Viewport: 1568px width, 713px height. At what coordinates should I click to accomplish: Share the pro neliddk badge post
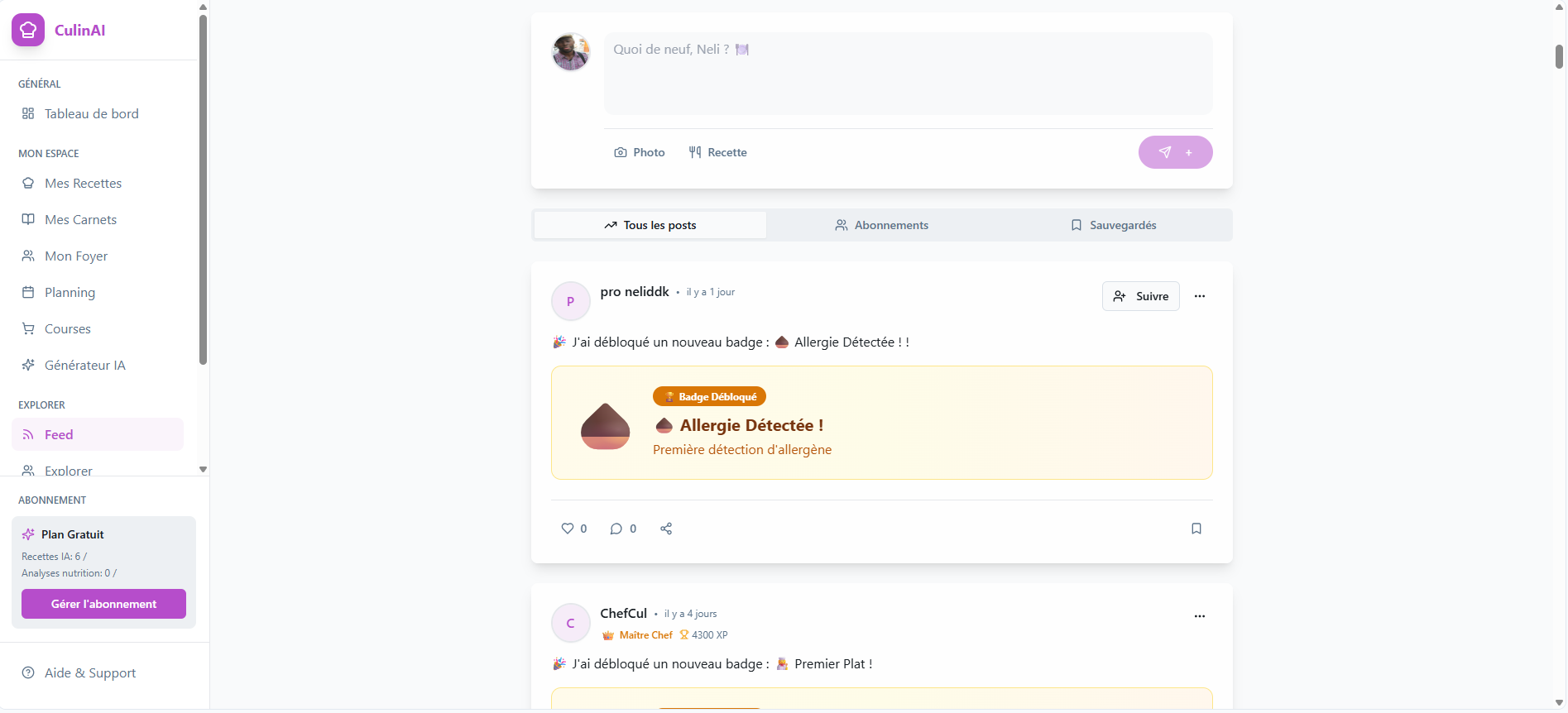click(x=666, y=529)
